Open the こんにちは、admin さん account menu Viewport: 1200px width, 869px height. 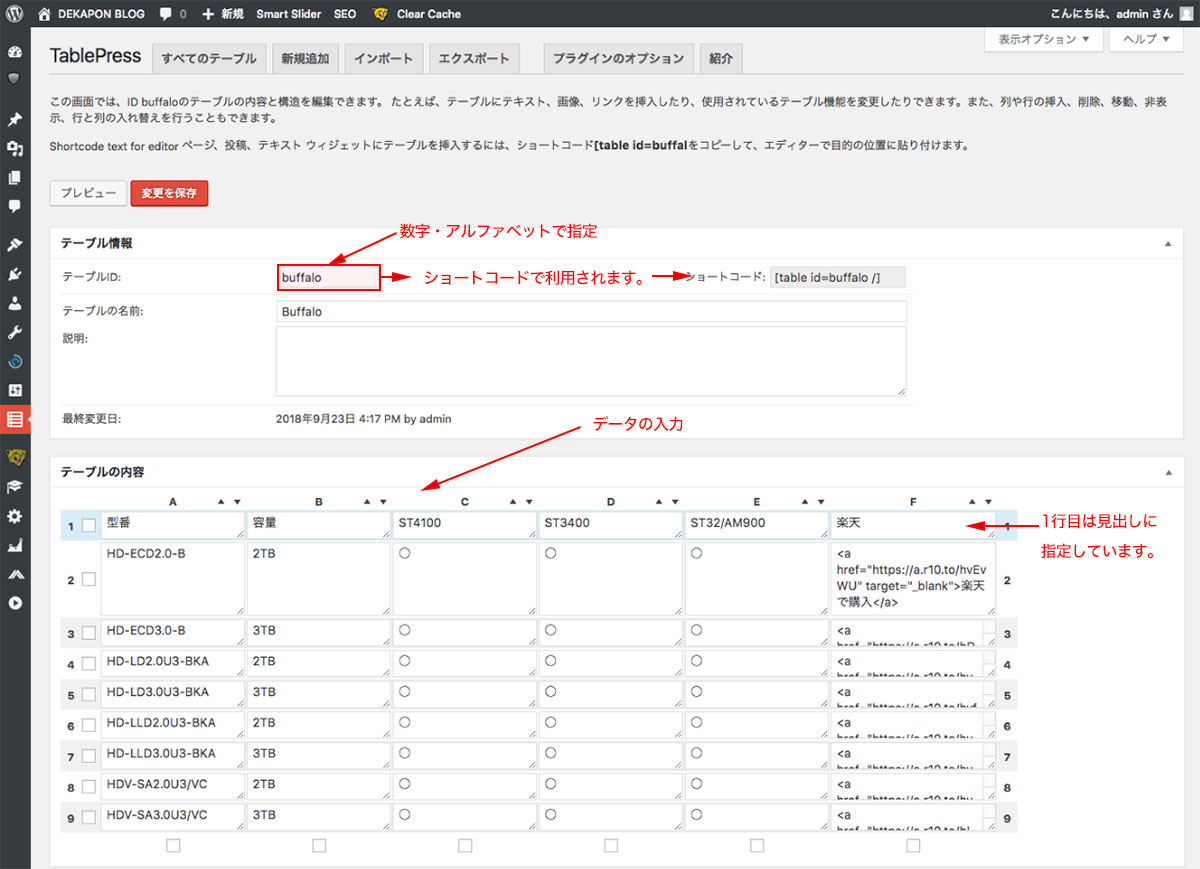1123,14
